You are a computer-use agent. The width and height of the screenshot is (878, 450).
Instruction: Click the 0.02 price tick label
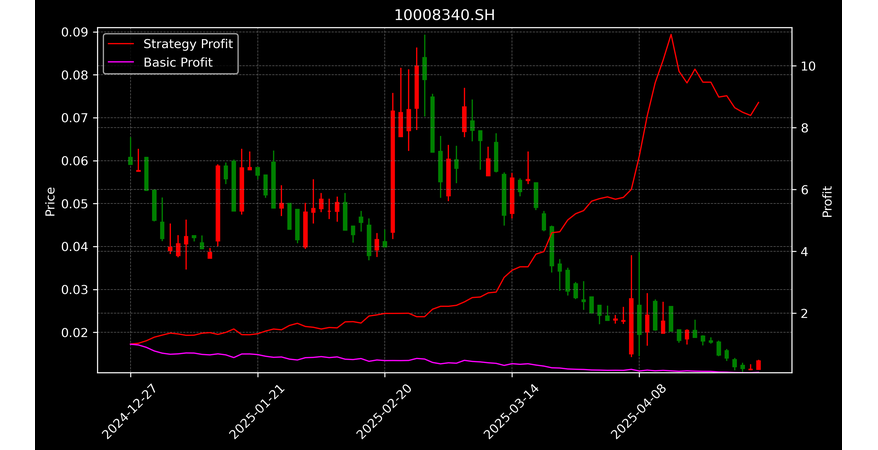tap(75, 332)
